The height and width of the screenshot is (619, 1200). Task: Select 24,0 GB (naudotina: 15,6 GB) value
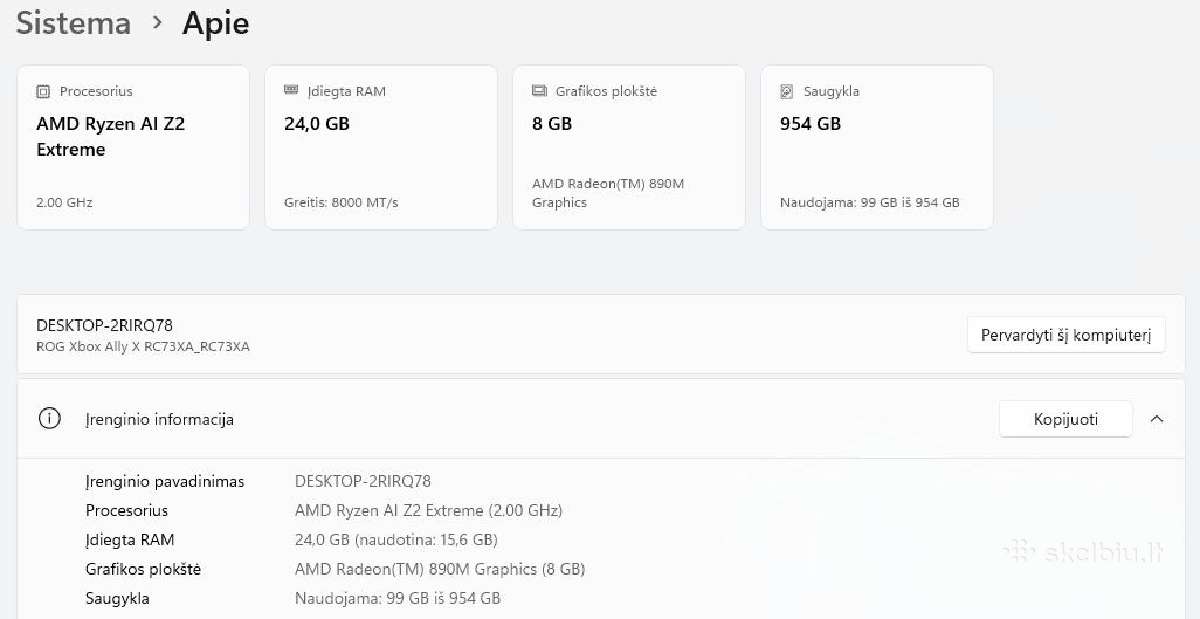pyautogui.click(x=396, y=539)
